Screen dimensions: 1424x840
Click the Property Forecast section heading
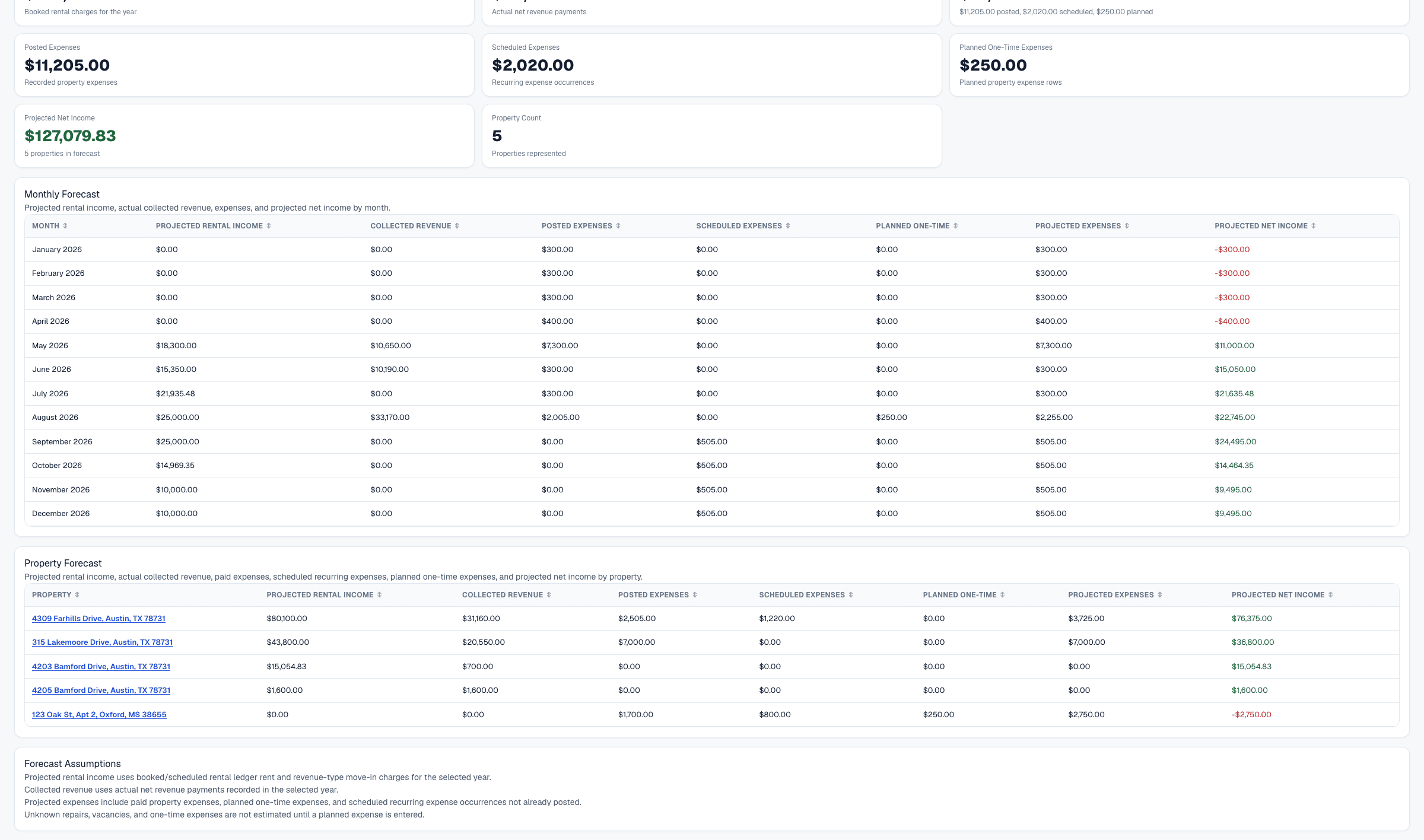pyautogui.click(x=63, y=564)
